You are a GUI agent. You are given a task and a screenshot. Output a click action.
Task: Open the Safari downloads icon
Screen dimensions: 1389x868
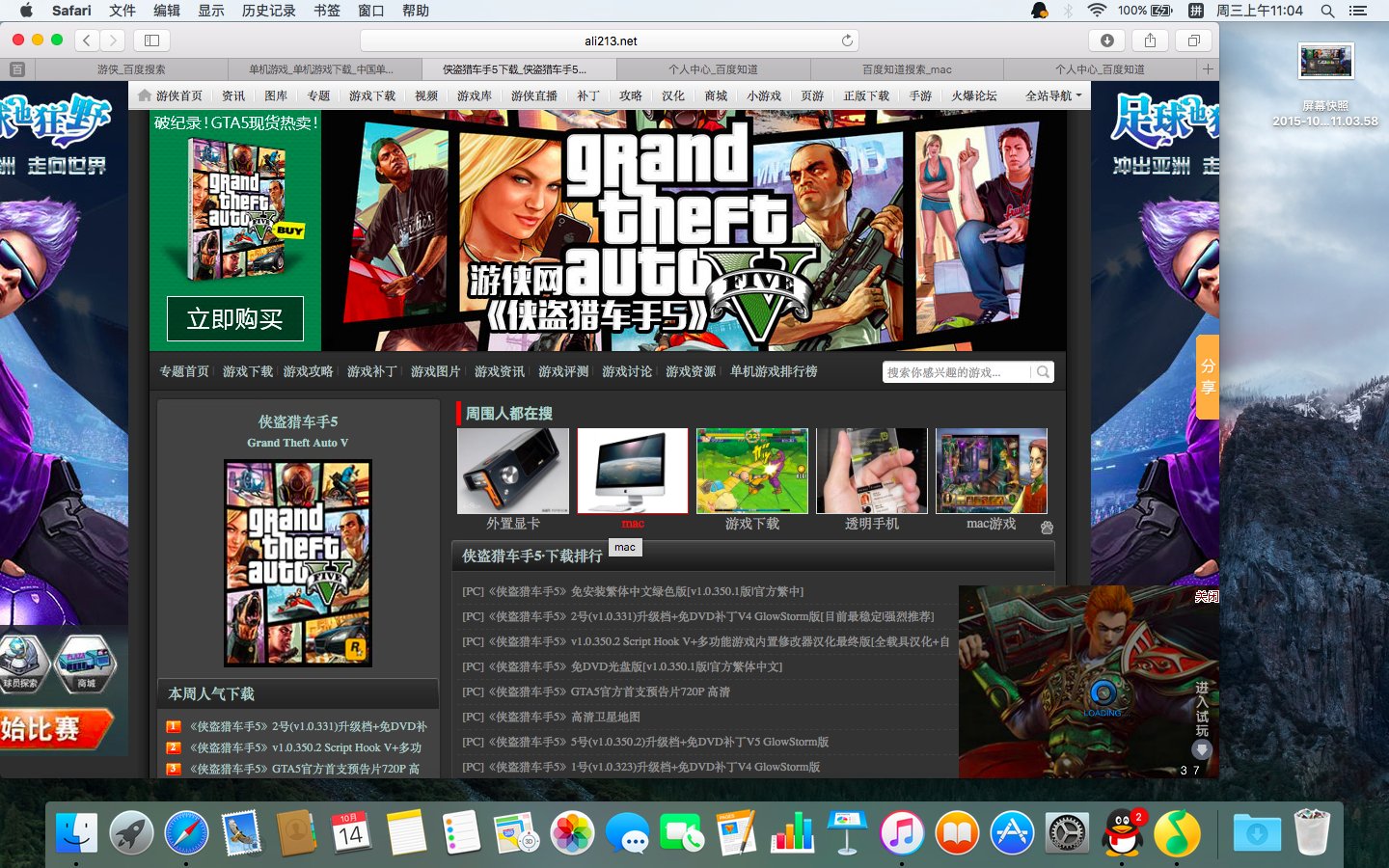pyautogui.click(x=1106, y=41)
